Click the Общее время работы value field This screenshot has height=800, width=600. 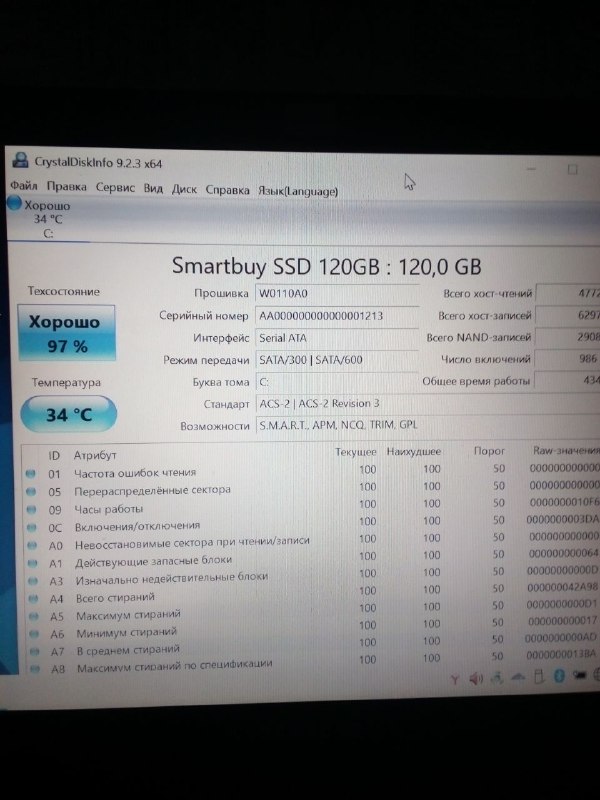(x=567, y=381)
